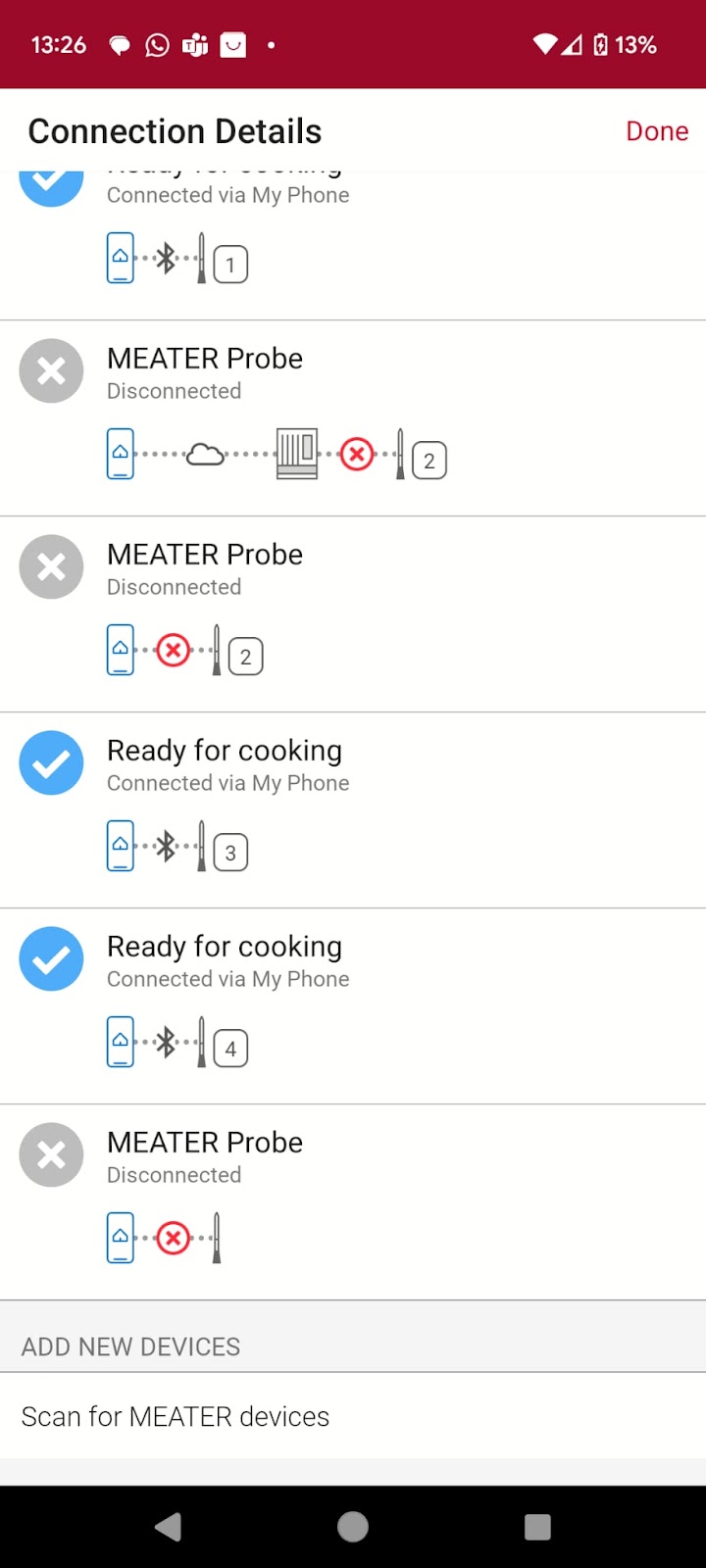Tap gray X on cloud-connected MEATER Probe
This screenshot has height=1568, width=706.
click(x=51, y=370)
